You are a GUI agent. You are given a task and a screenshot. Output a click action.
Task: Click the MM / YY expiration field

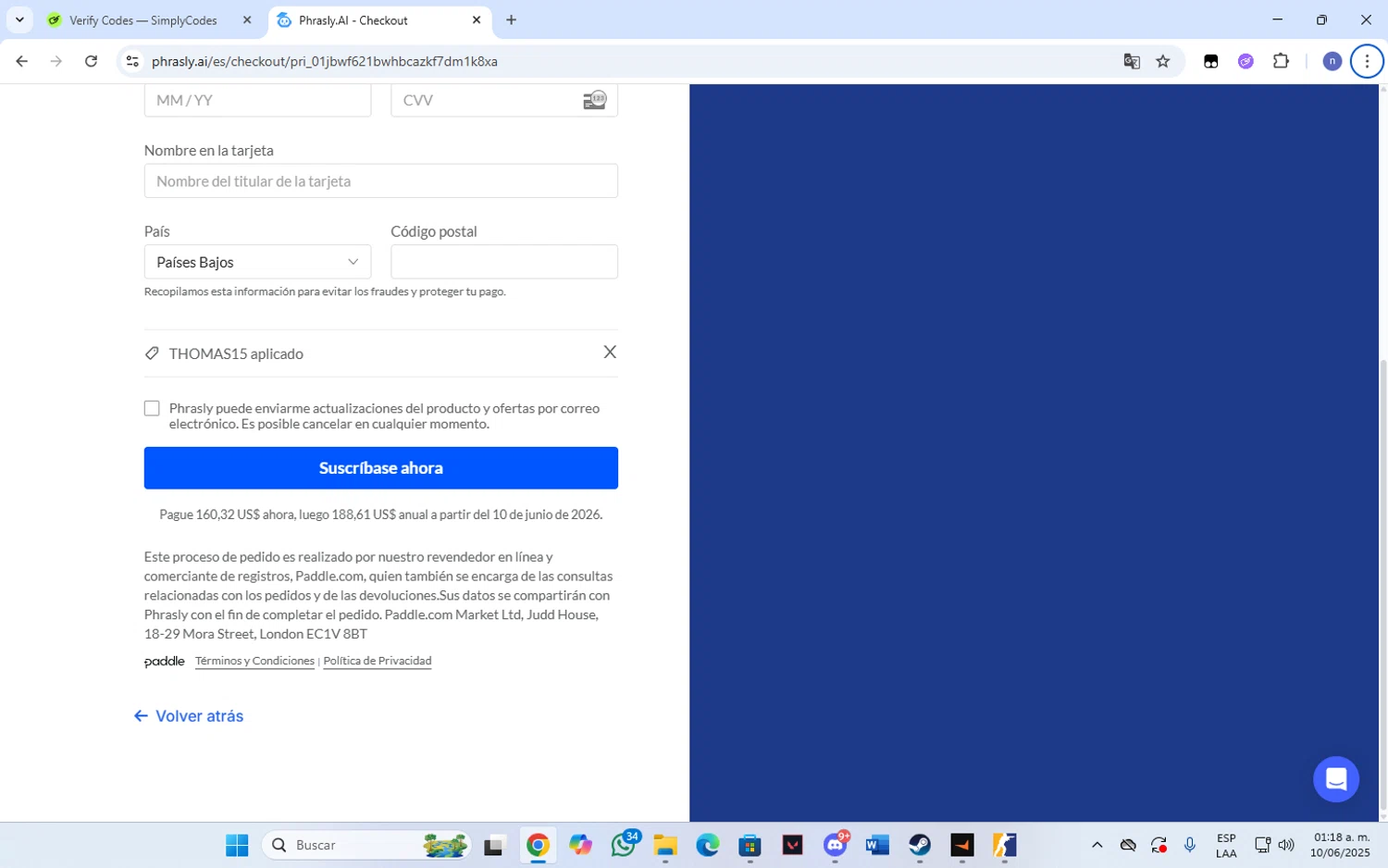257,100
